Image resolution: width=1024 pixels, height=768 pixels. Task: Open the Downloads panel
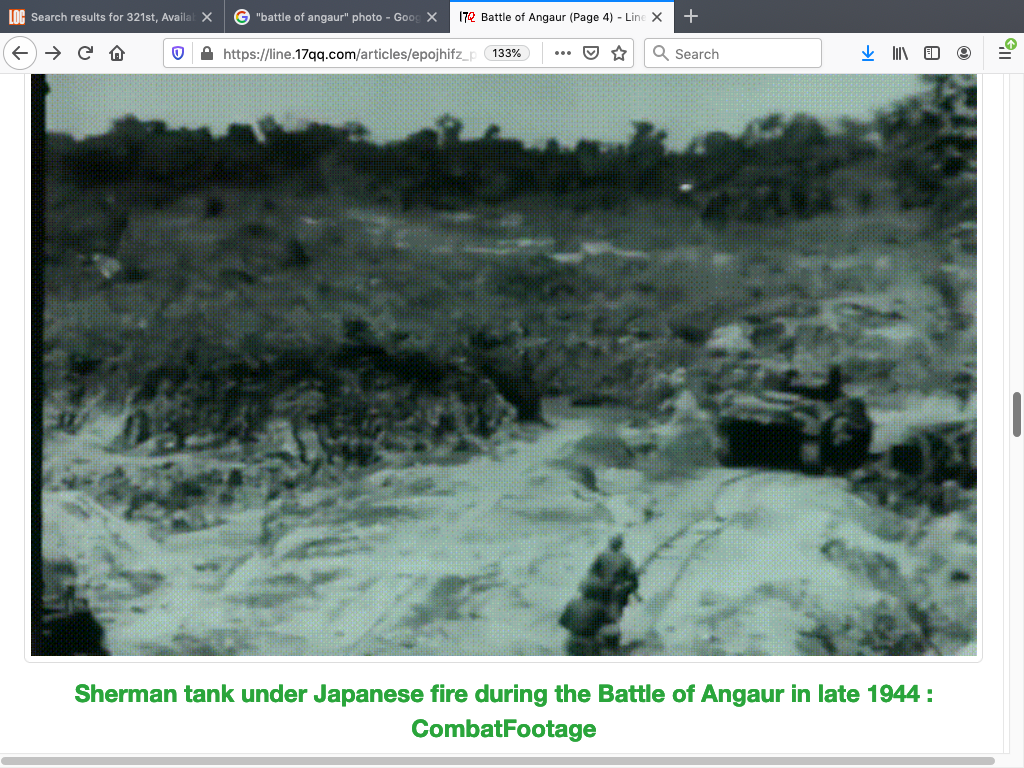[867, 54]
